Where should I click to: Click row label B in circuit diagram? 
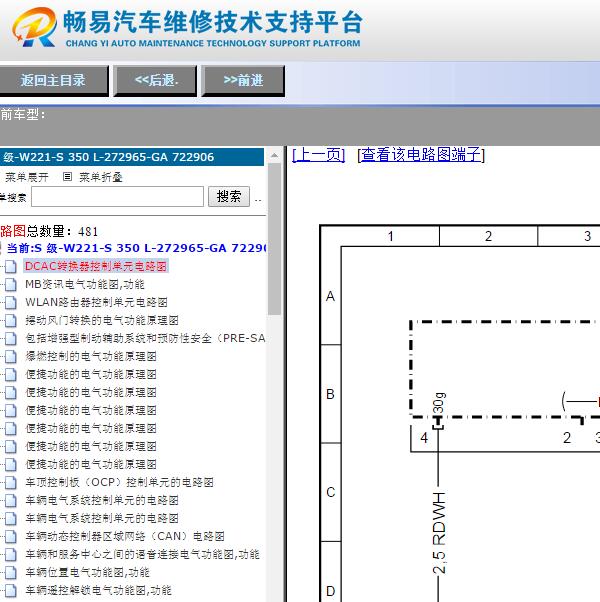331,394
